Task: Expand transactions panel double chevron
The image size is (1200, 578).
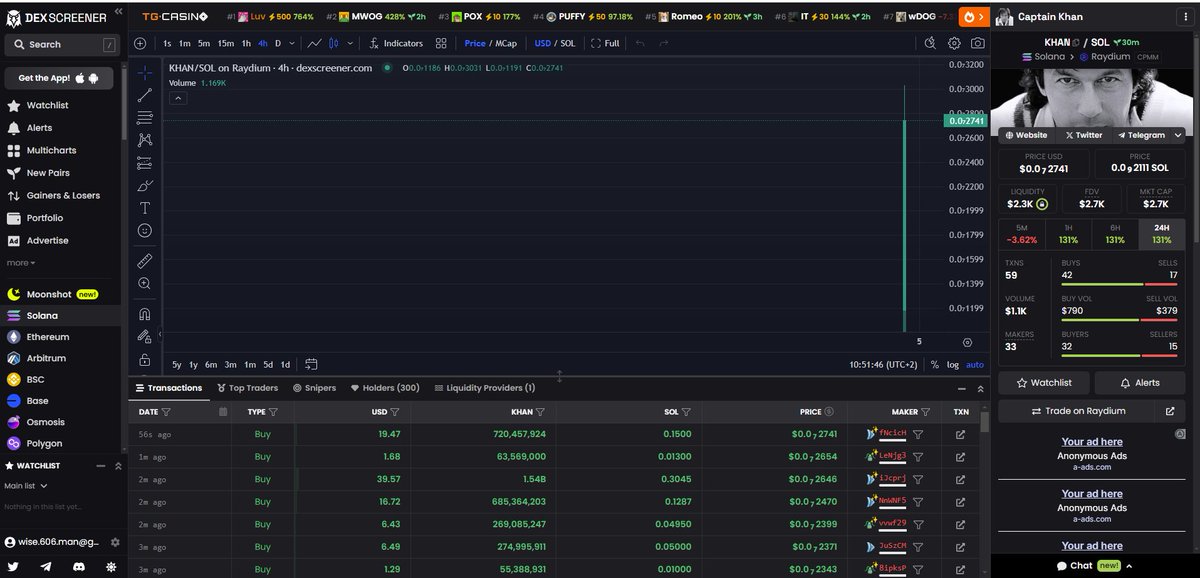Action: (x=979, y=388)
